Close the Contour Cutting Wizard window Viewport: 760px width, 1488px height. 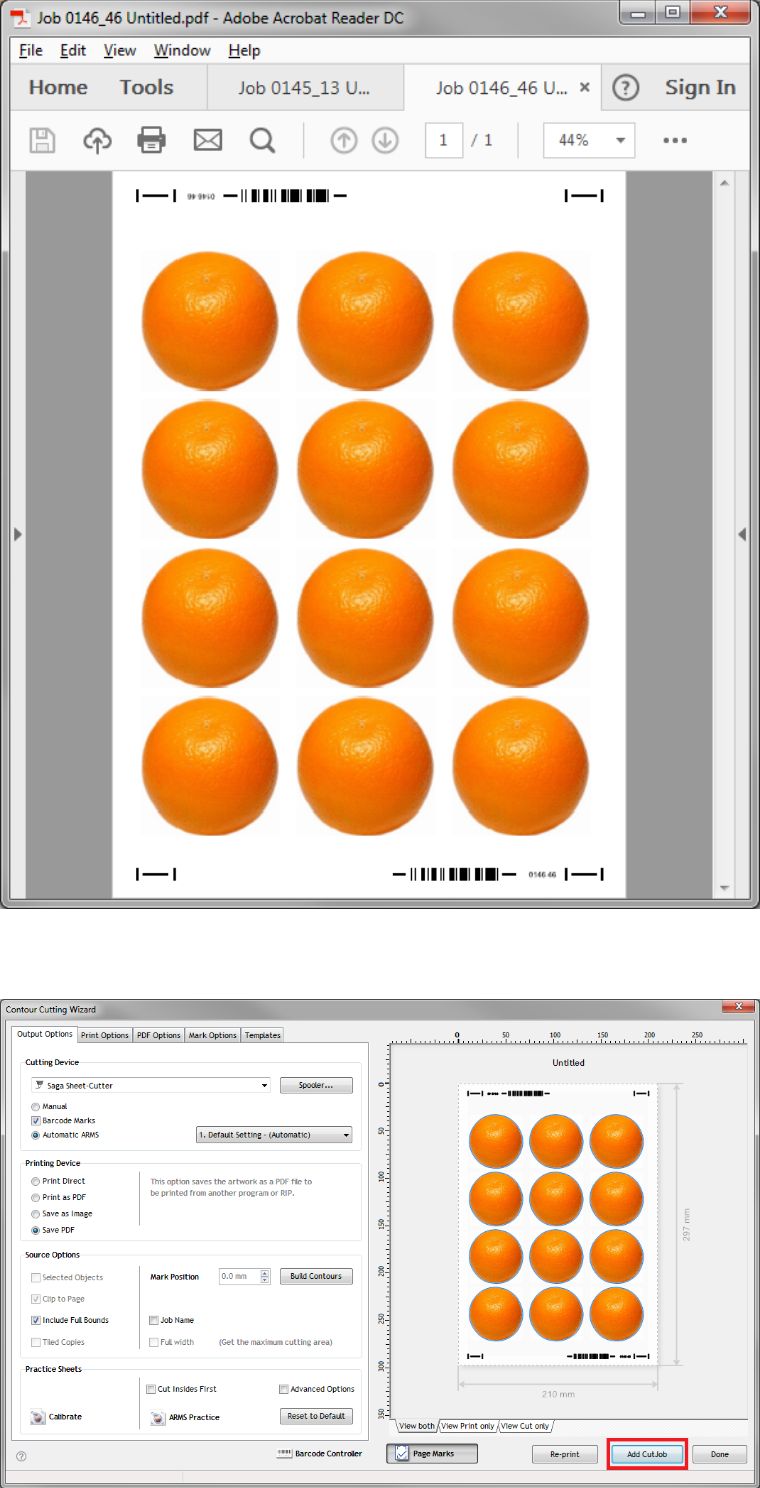(738, 1005)
